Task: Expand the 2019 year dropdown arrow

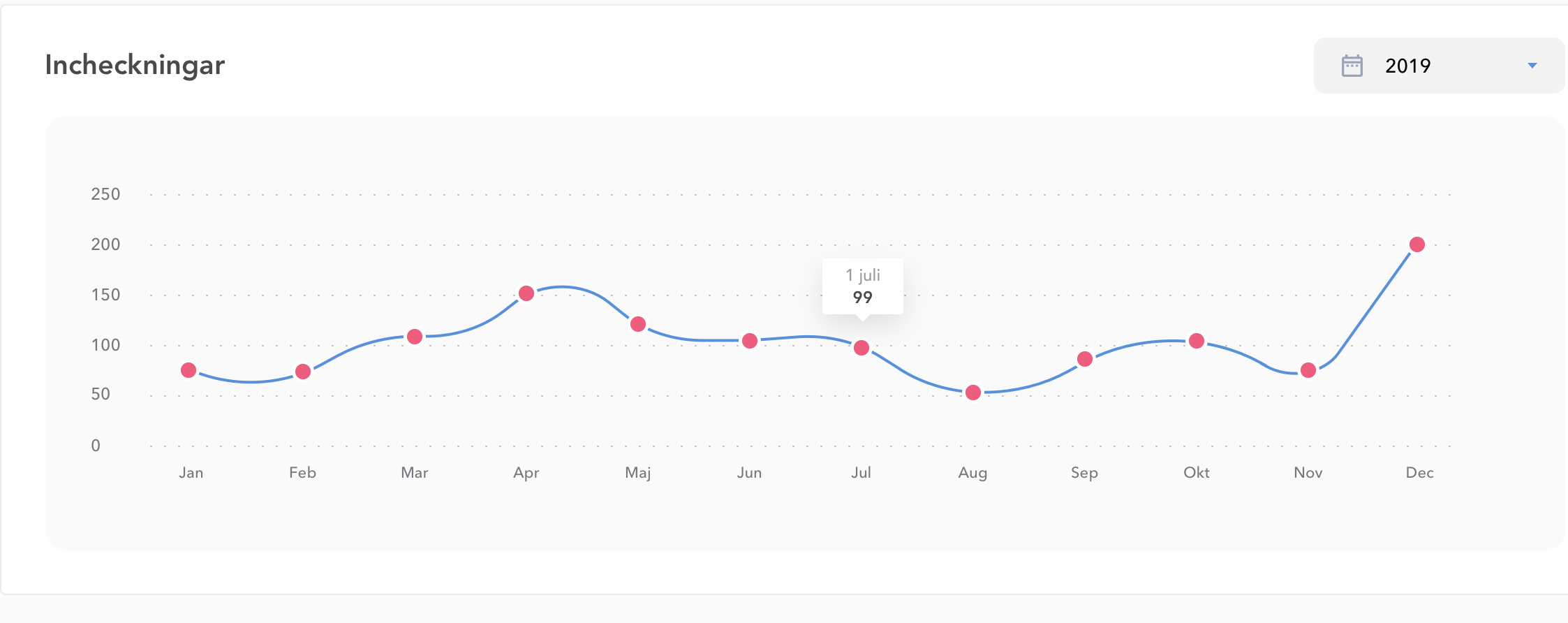Action: pyautogui.click(x=1532, y=66)
